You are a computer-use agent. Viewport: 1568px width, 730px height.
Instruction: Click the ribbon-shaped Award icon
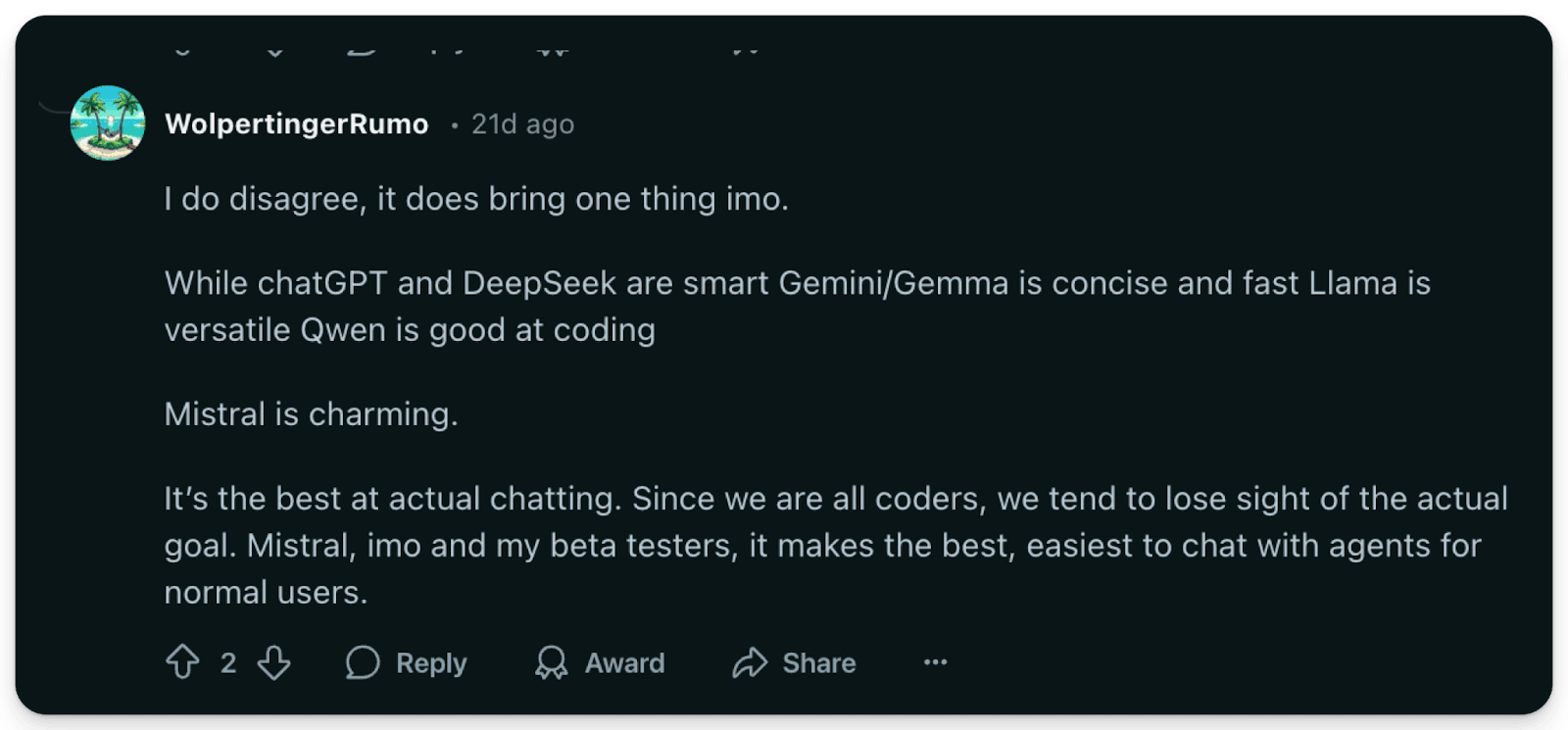(x=552, y=662)
